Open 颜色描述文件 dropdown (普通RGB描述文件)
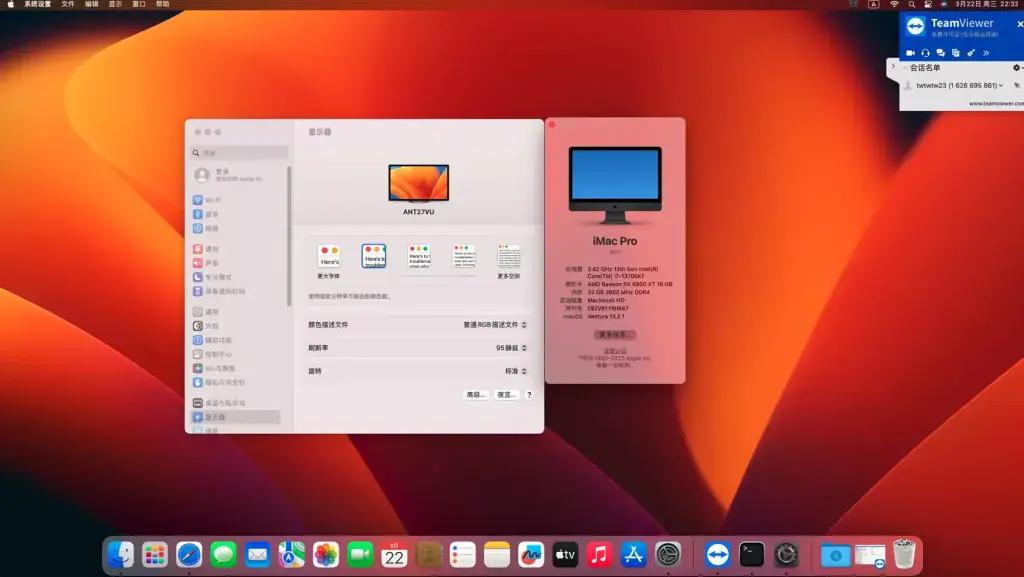Viewport: 1024px width, 577px height. pyautogui.click(x=494, y=324)
